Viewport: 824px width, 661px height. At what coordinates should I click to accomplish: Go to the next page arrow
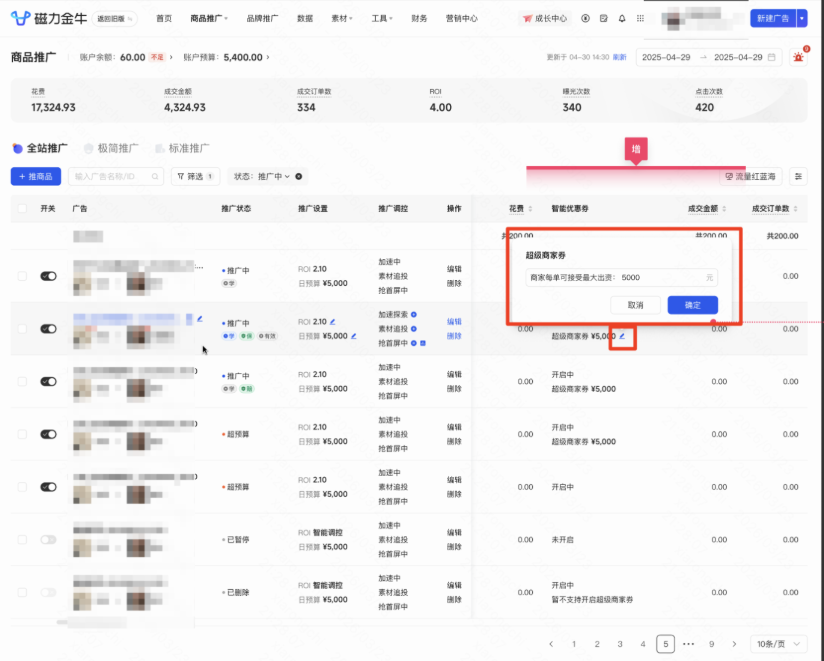[734, 644]
